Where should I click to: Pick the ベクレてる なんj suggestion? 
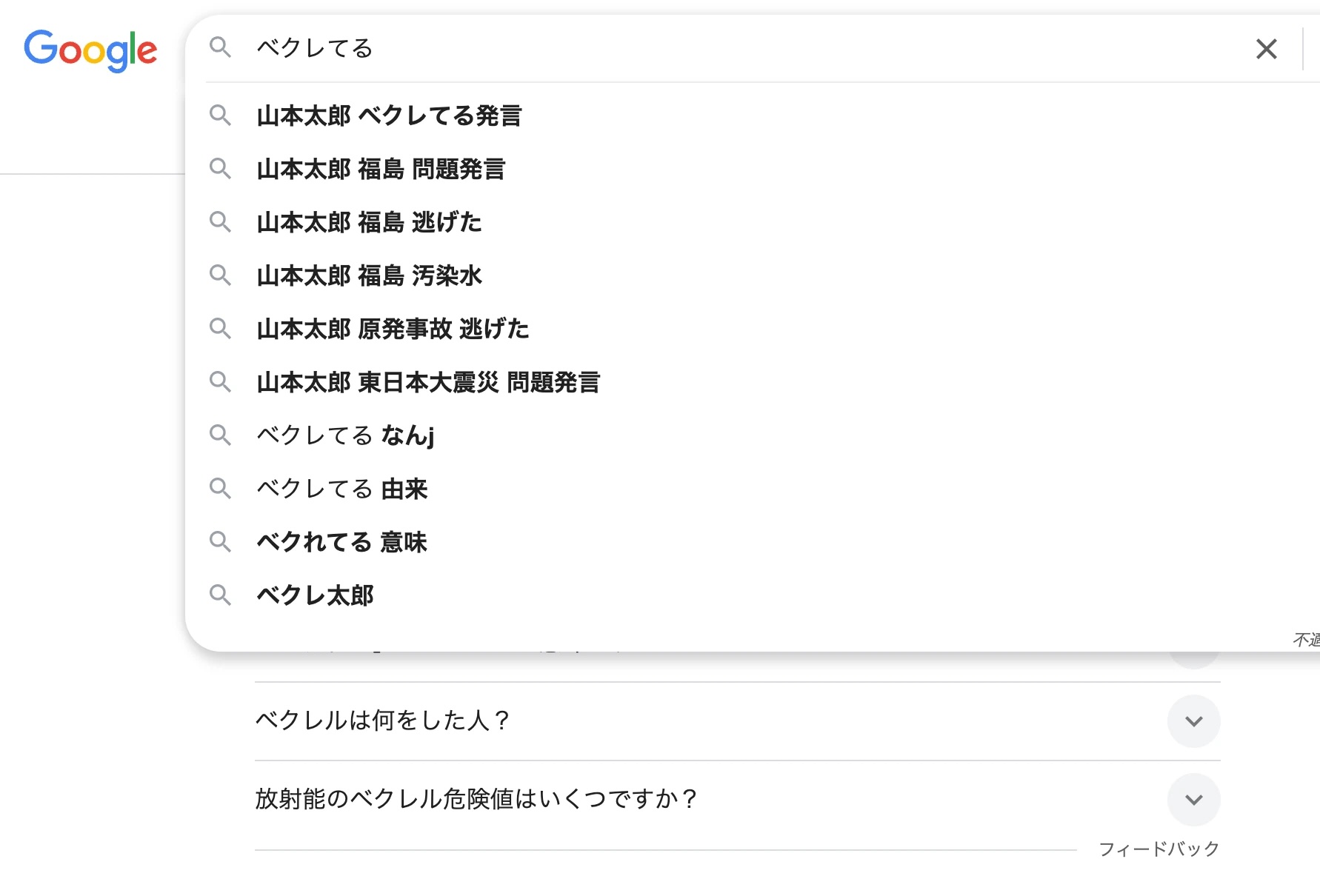click(x=345, y=435)
